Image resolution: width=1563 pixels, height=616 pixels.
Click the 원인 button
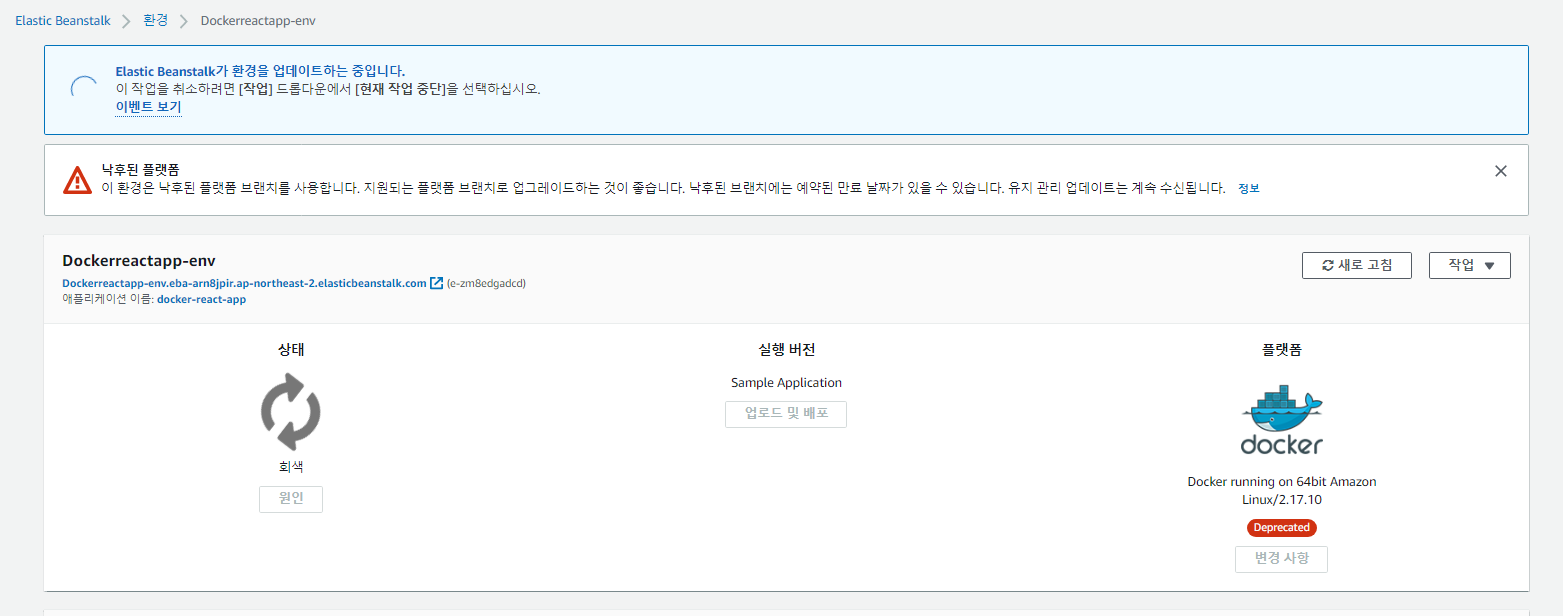coord(291,499)
